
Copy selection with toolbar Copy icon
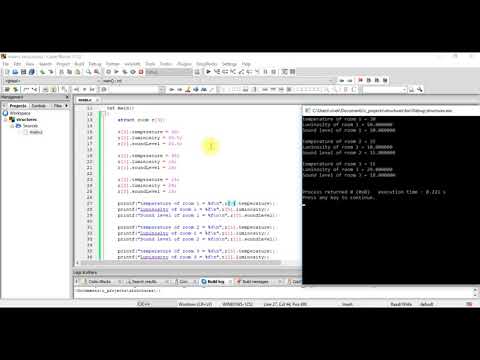point(69,72)
